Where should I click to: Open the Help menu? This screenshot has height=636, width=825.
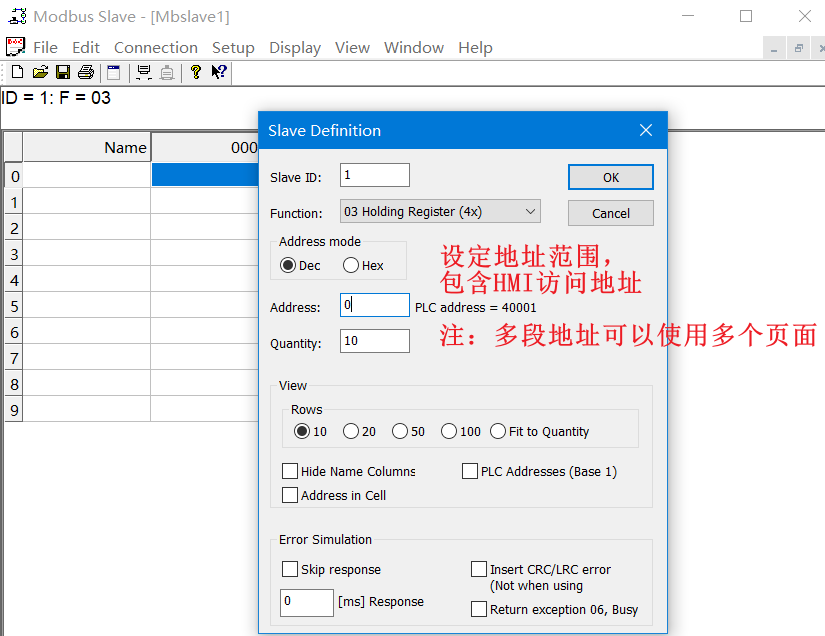pos(475,47)
